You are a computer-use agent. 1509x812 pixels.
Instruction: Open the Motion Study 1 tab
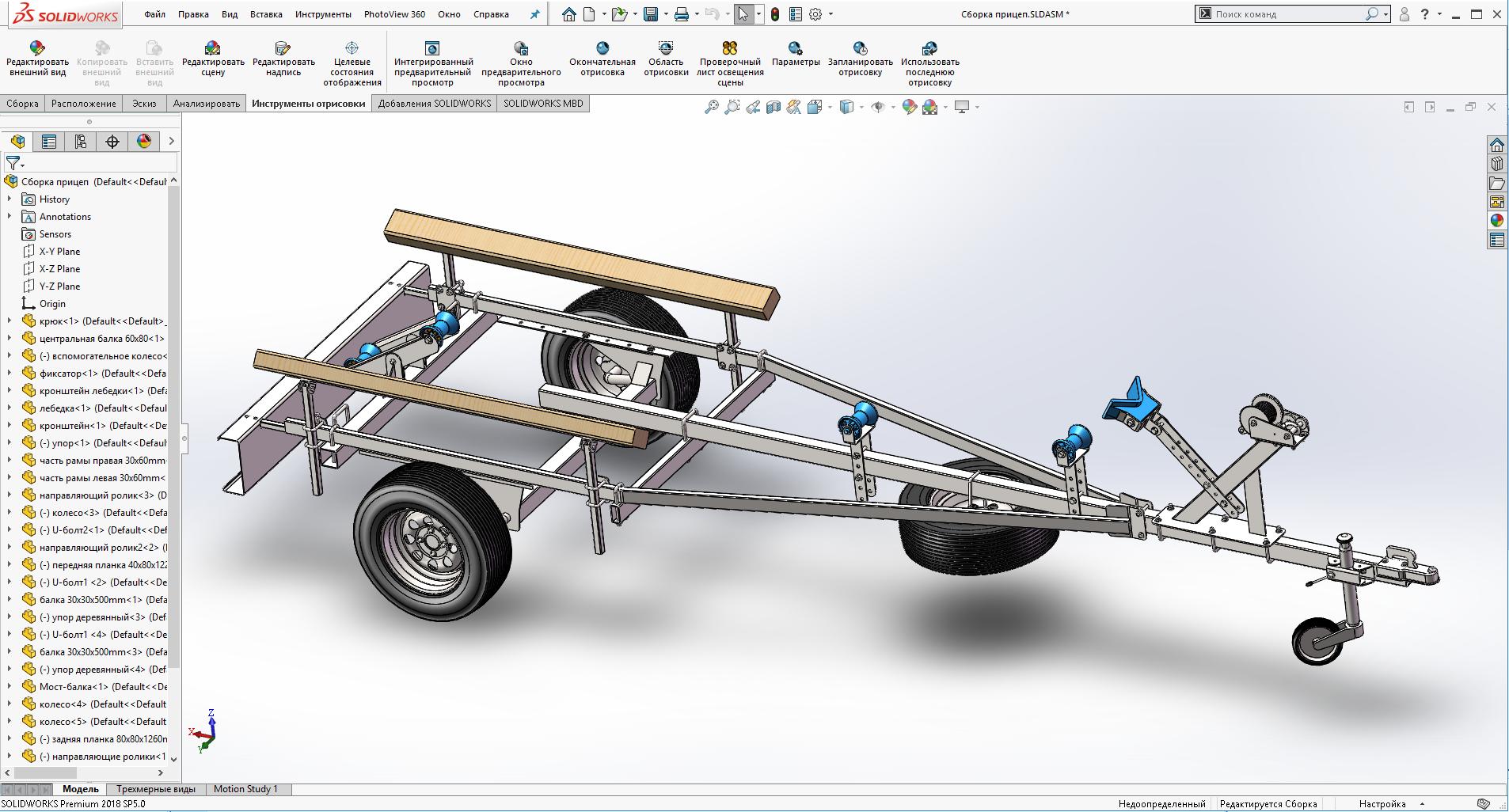(245, 789)
